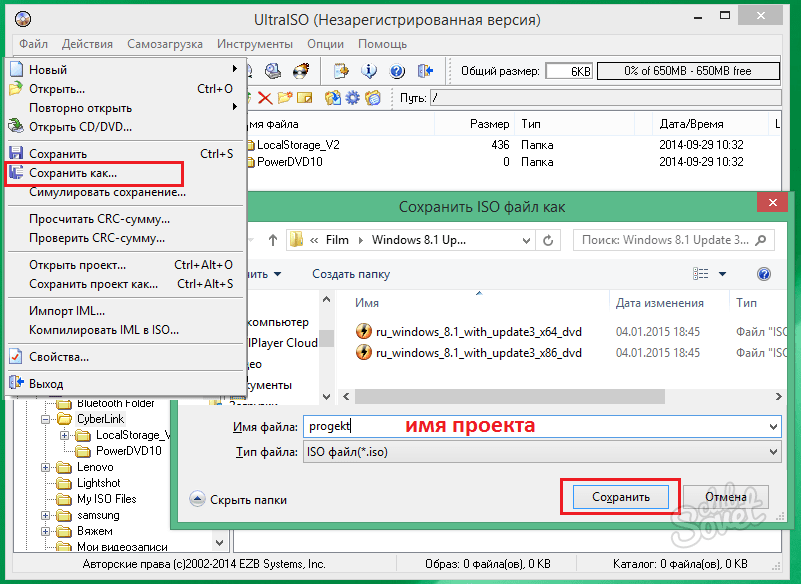Image resolution: width=801 pixels, height=584 pixels.
Task: Sort by the 'Дата изменения' column header
Action: (659, 303)
